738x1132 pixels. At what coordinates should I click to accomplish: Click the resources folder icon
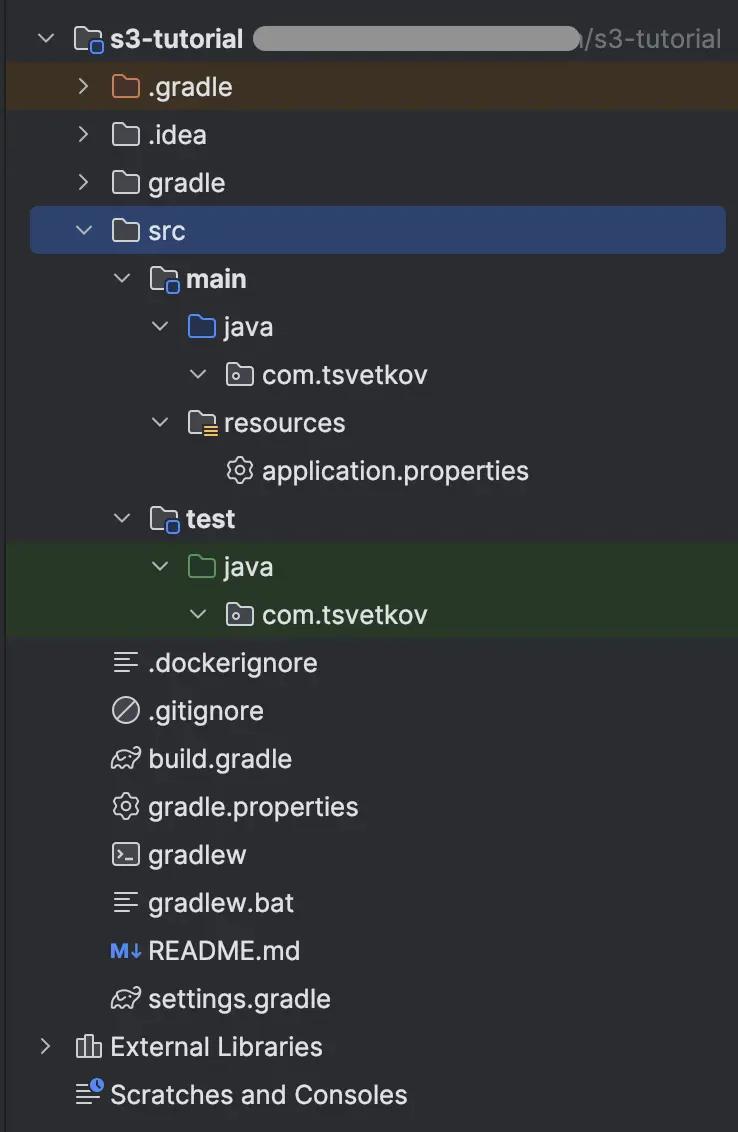(202, 423)
